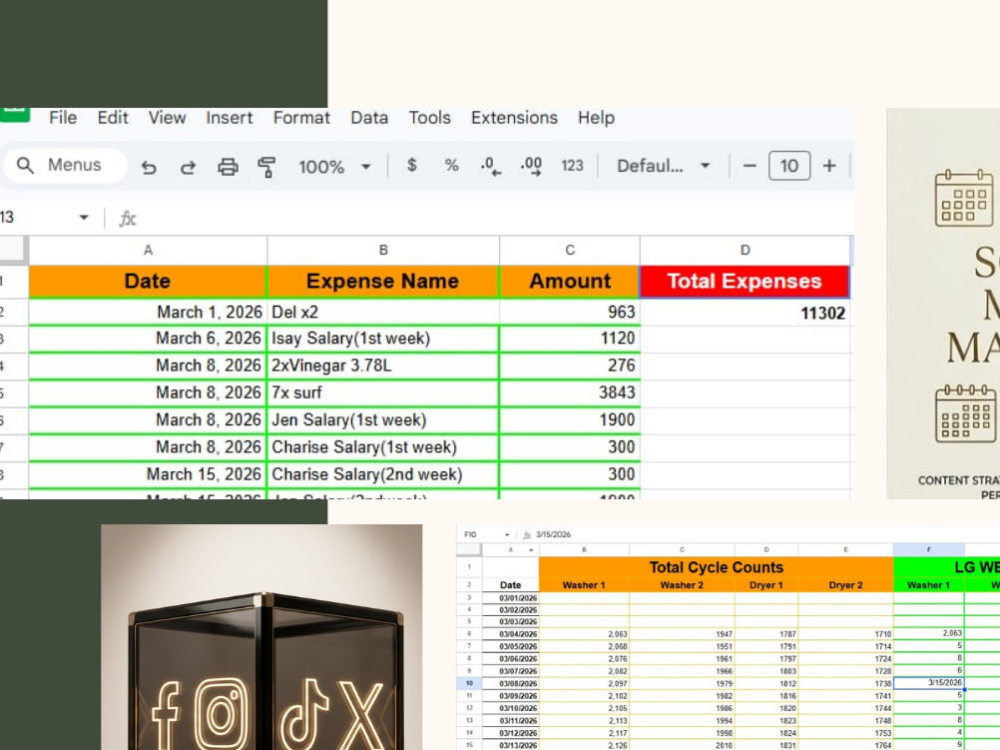Select the Paint format roller icon
1000x750 pixels.
pyautogui.click(x=267, y=166)
